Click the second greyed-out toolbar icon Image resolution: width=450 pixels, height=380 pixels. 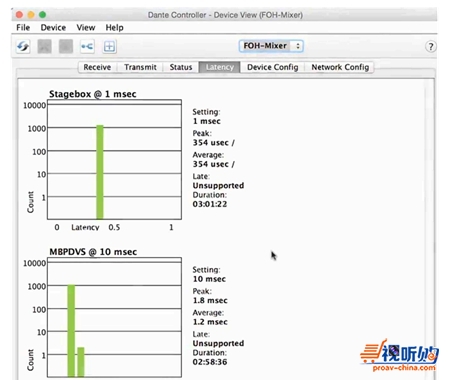[66, 46]
